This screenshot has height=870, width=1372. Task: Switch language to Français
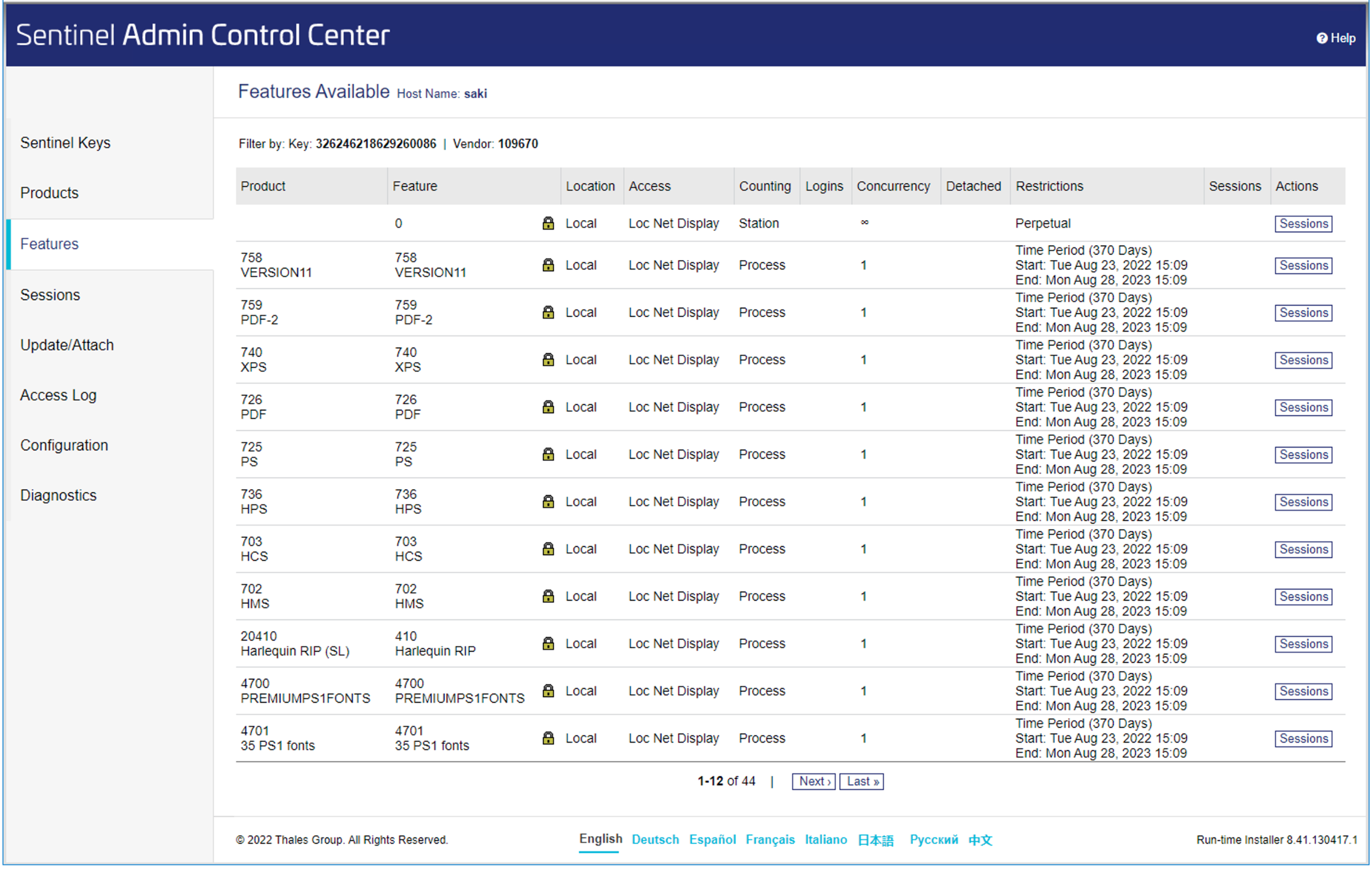tap(770, 840)
